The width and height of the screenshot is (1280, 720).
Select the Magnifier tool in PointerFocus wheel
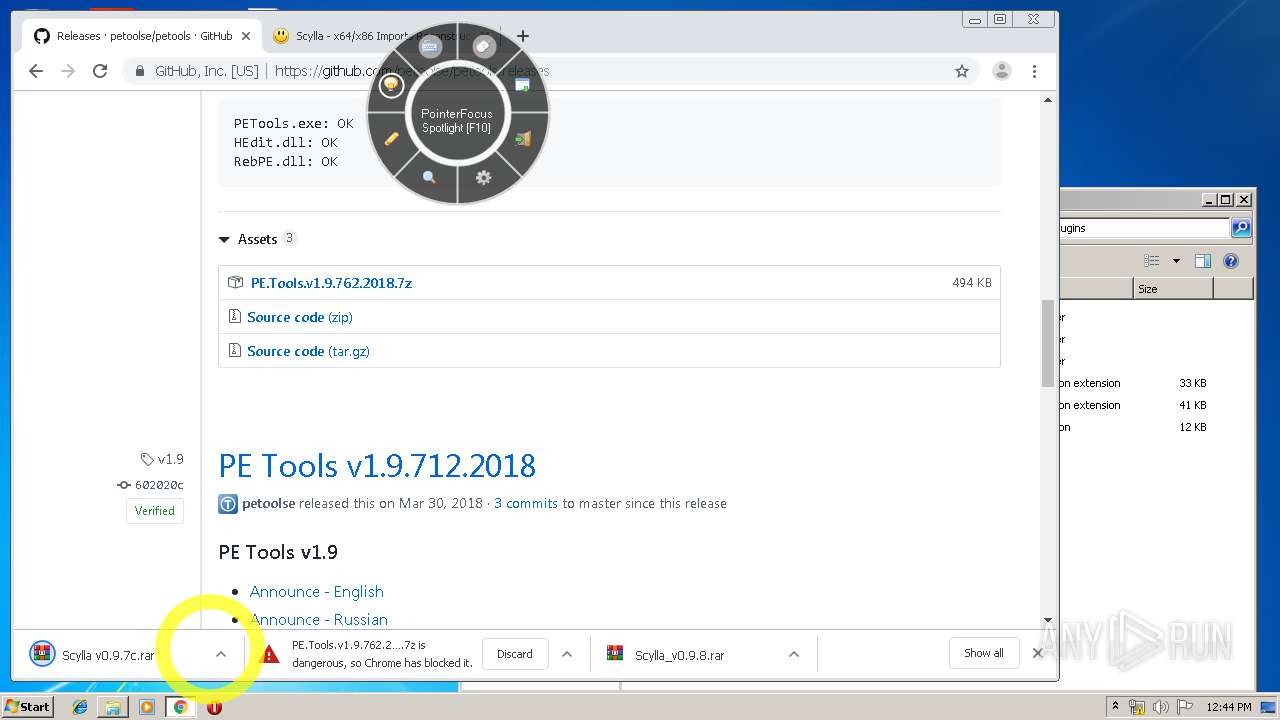429,177
